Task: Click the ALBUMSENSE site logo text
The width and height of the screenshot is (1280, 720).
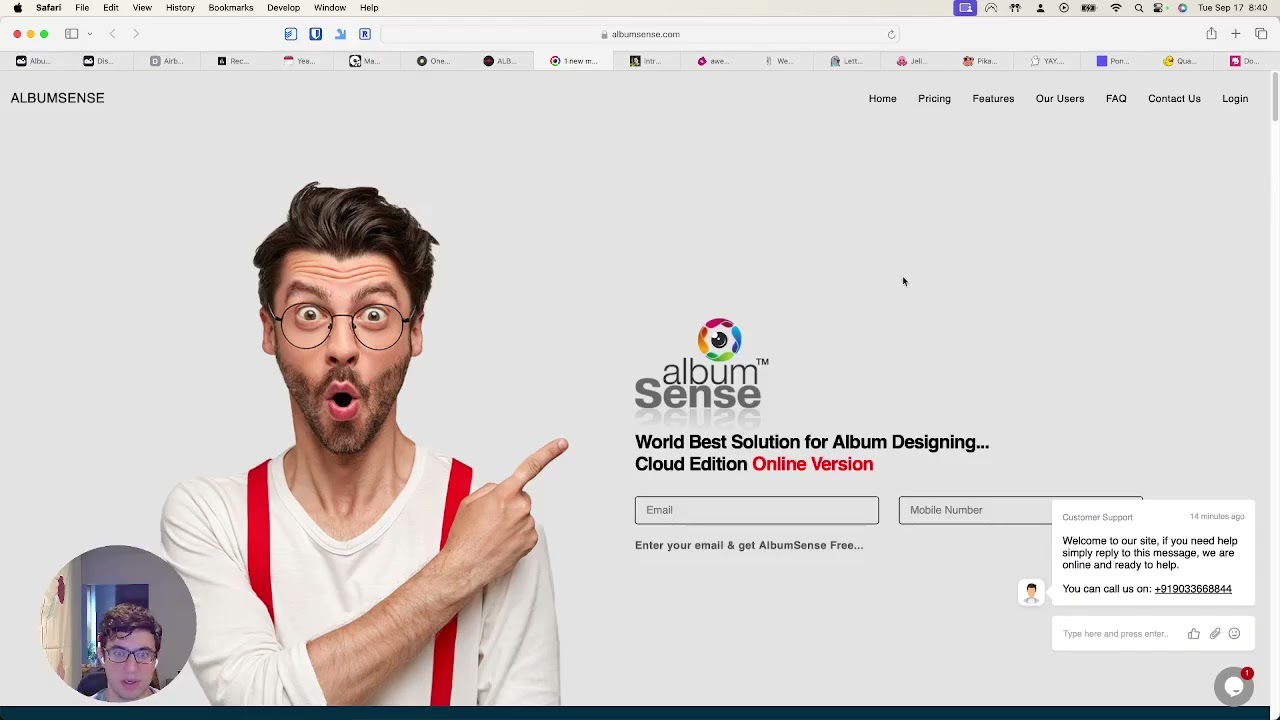Action: coord(57,98)
